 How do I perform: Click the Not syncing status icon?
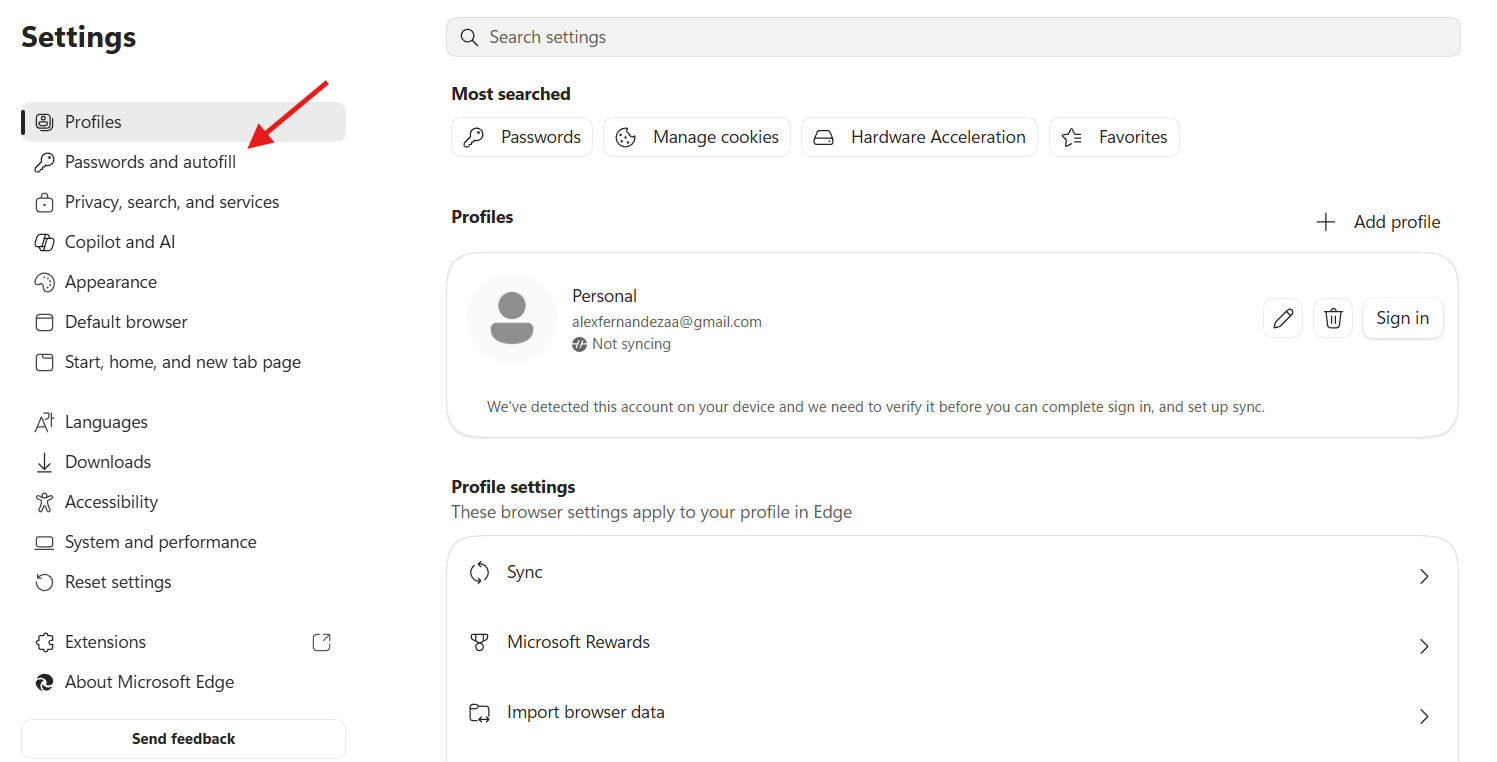point(580,344)
